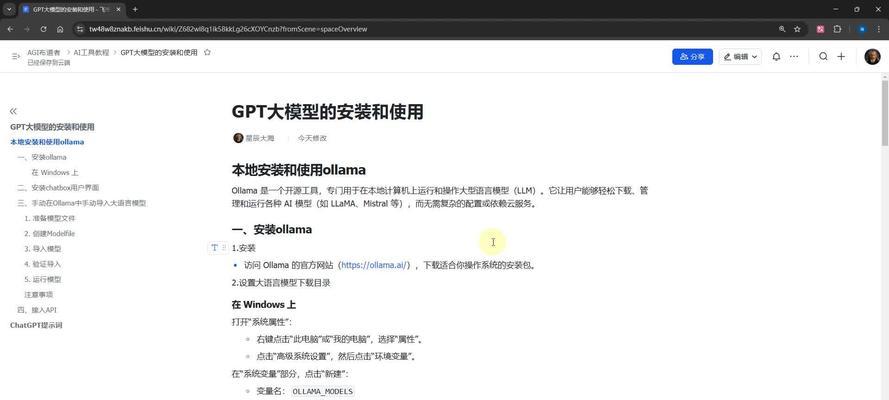Jump to outline 三、手动在Ollama中手动导入大语言模型
This screenshot has height=400, width=889.
coord(82,203)
